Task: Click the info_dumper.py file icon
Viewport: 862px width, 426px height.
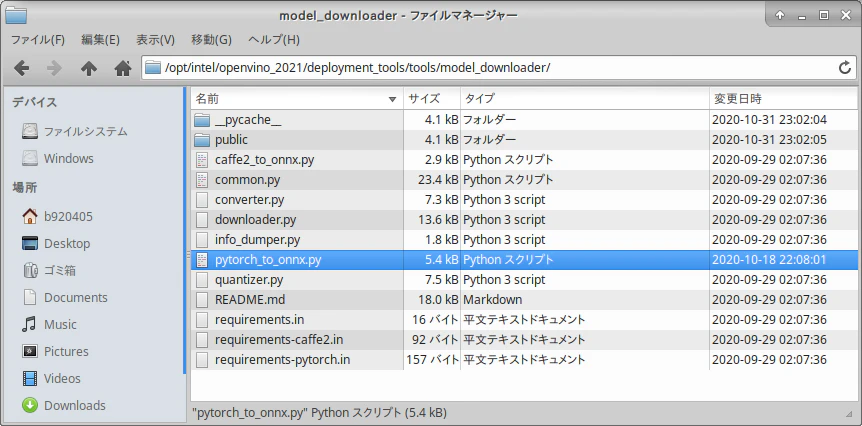Action: point(202,240)
